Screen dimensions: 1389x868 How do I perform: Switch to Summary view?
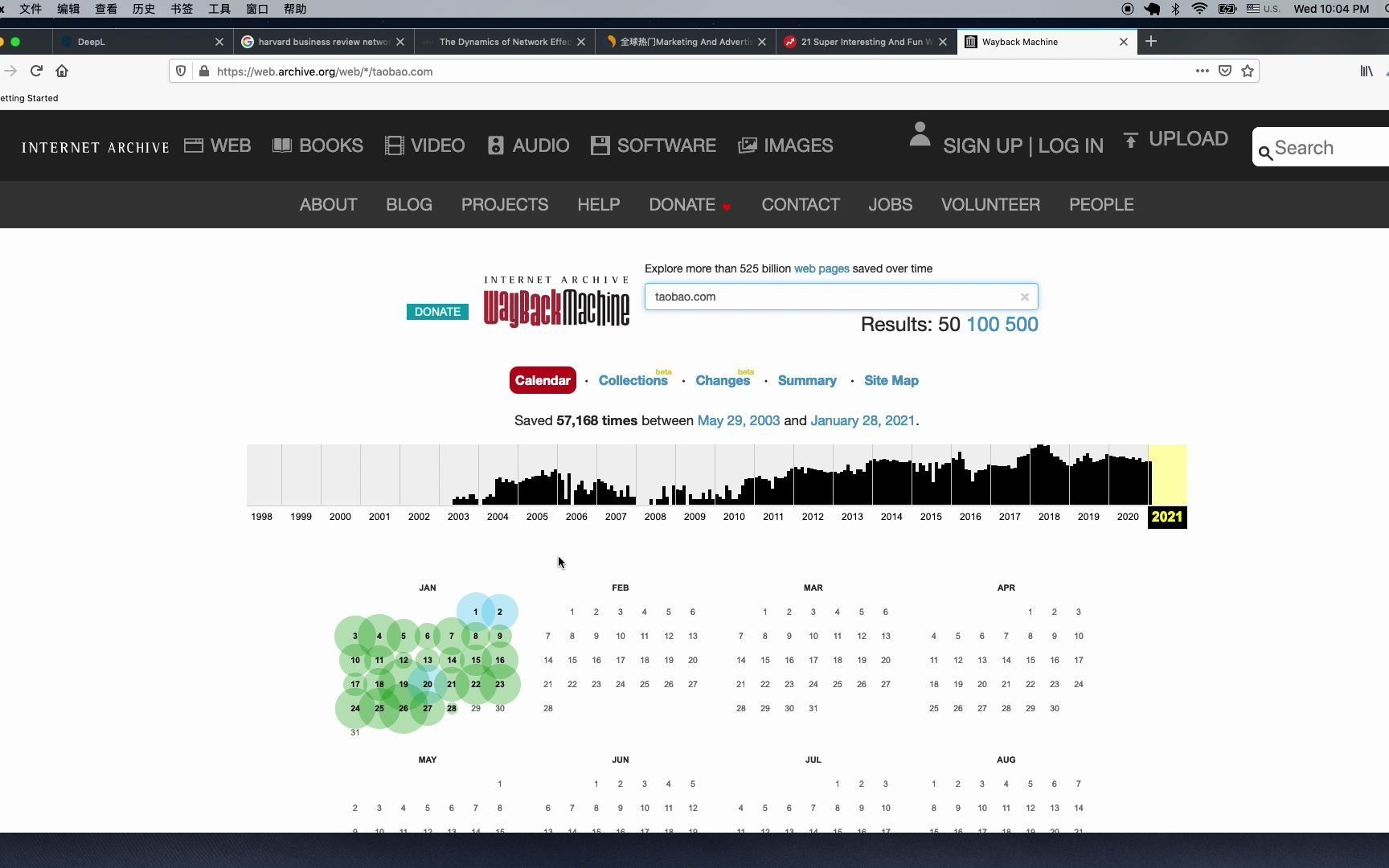coord(807,380)
